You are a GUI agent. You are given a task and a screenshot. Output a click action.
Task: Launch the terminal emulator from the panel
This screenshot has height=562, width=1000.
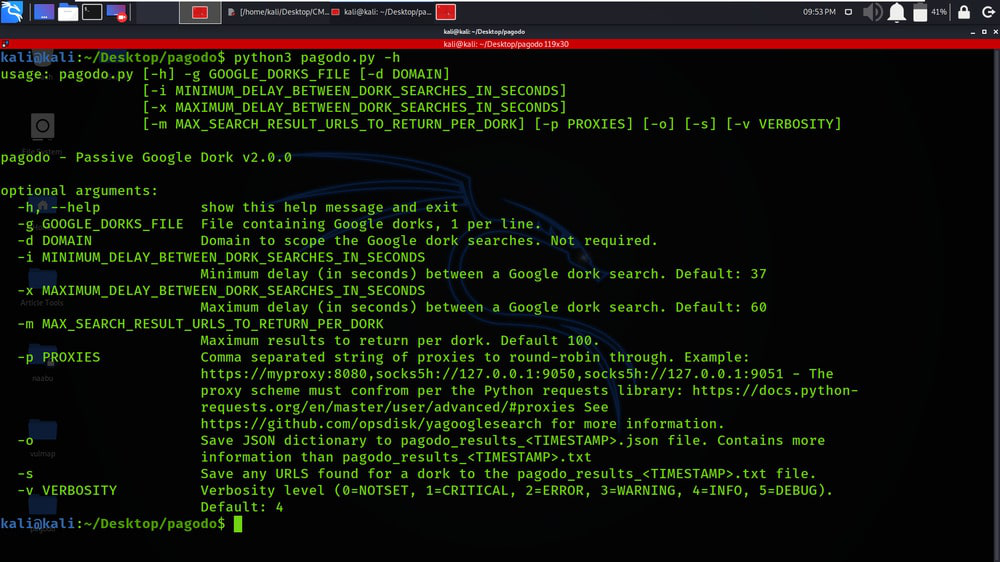[x=92, y=11]
